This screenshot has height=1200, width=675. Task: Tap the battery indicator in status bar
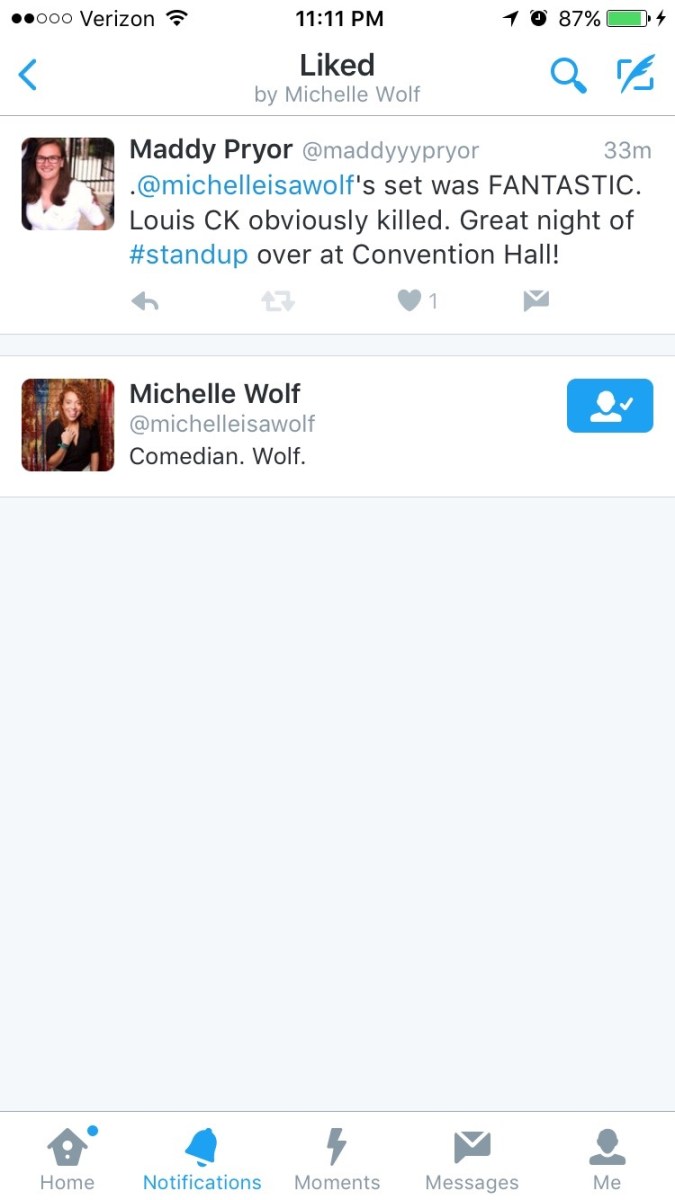tap(627, 18)
